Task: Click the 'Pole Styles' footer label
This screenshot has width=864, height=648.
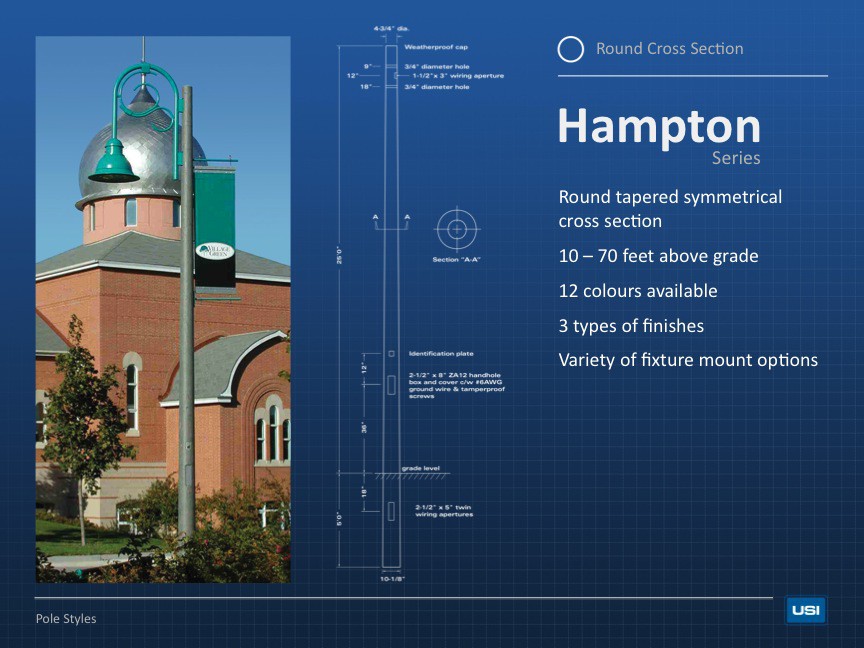Action: click(x=66, y=619)
